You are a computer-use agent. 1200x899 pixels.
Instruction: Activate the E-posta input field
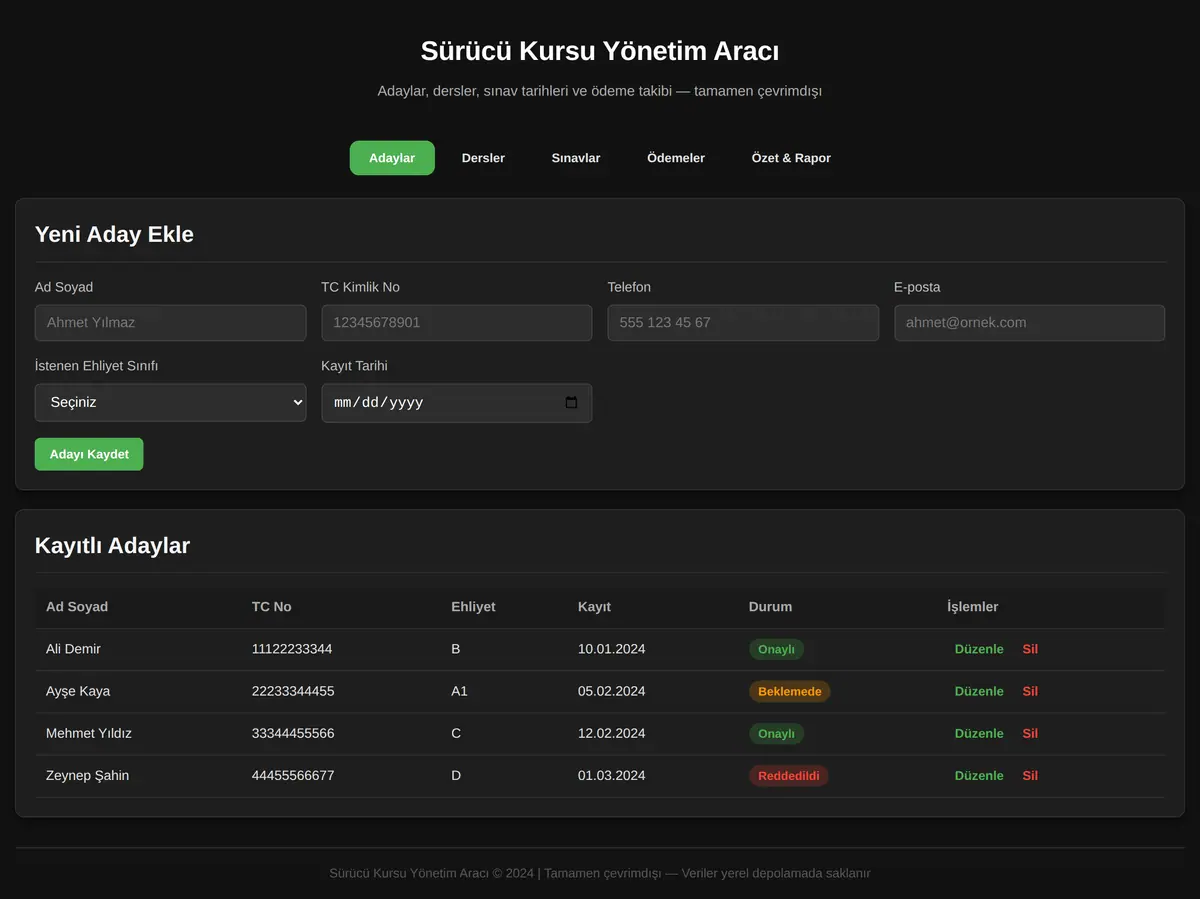[x=1030, y=323]
